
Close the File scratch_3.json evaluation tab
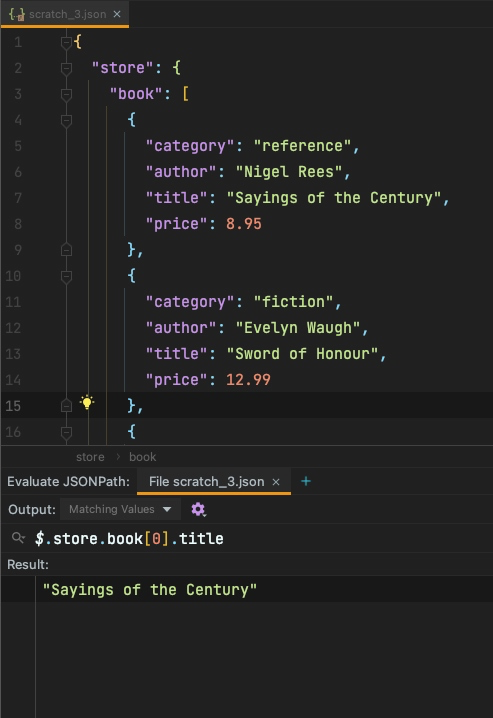pyautogui.click(x=276, y=482)
